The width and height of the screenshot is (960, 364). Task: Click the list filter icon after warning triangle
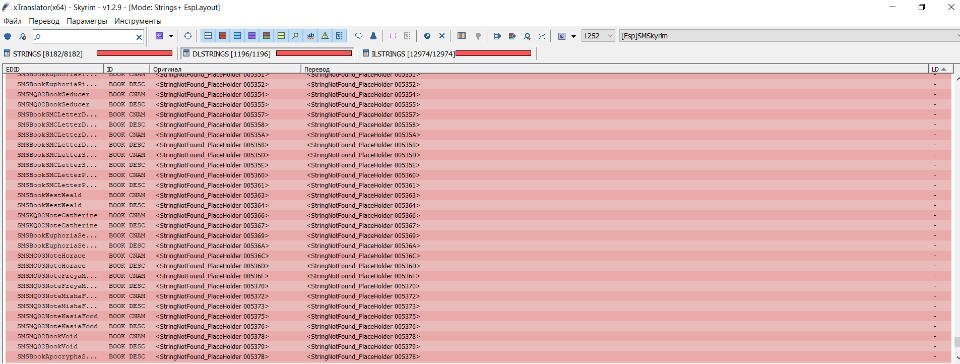coord(340,36)
